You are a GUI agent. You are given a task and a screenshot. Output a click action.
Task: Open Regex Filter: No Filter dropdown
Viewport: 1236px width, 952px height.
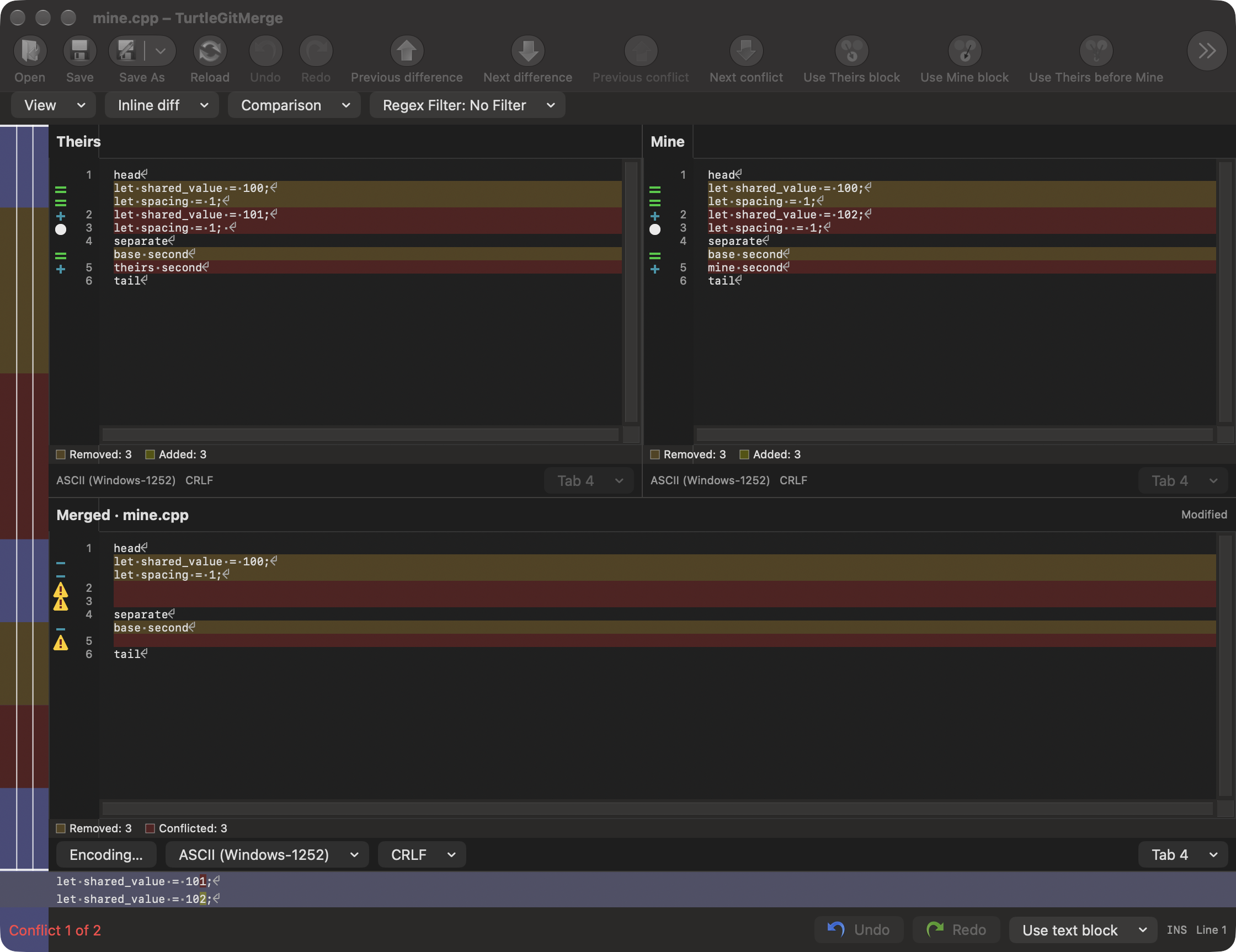coord(467,105)
